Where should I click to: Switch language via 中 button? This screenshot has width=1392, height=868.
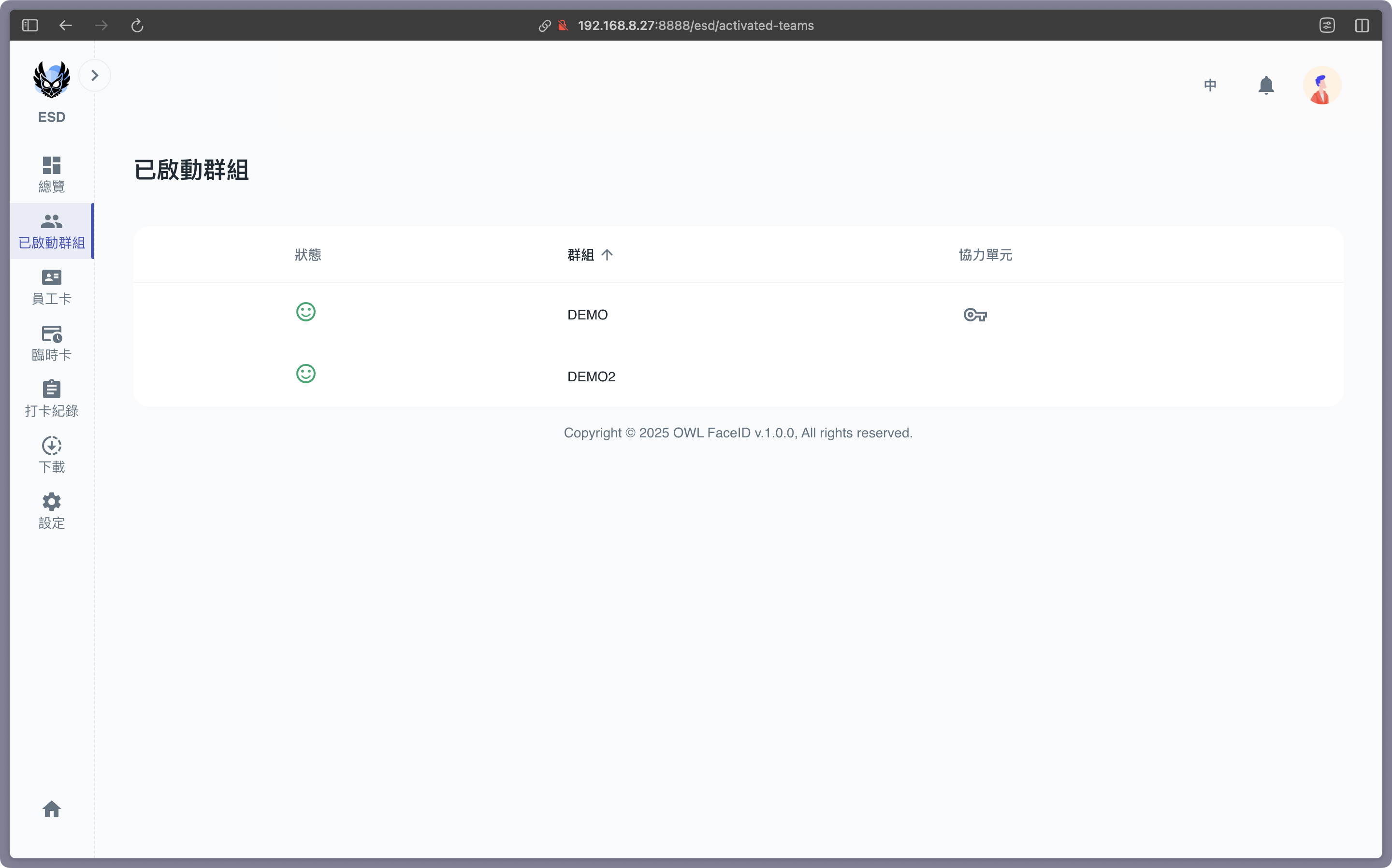click(1210, 86)
